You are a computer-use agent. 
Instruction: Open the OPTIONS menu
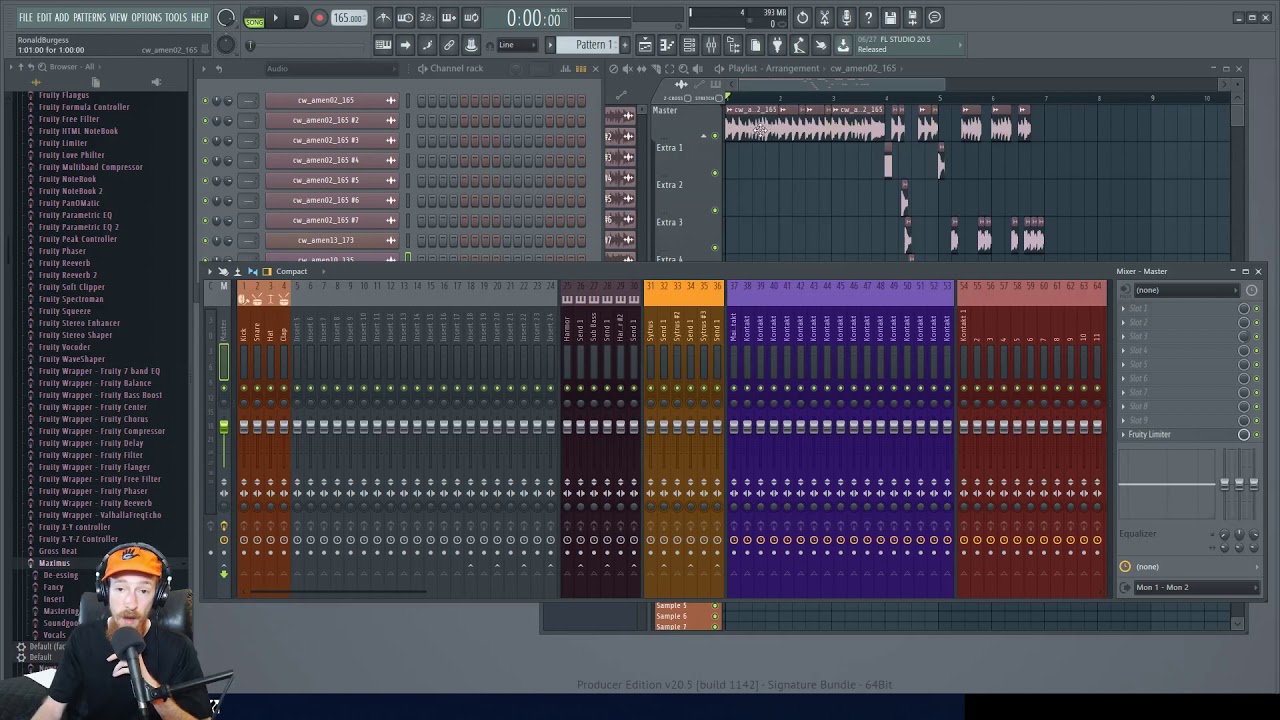pyautogui.click(x=146, y=18)
